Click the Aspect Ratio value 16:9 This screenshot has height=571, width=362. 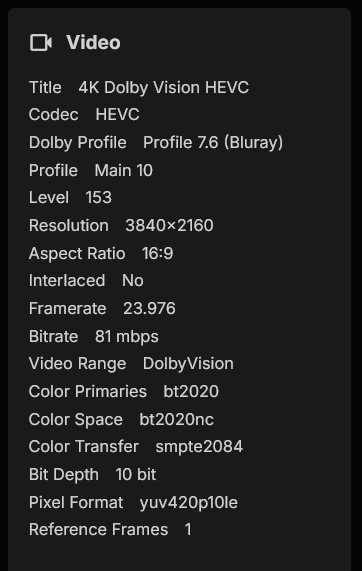157,253
